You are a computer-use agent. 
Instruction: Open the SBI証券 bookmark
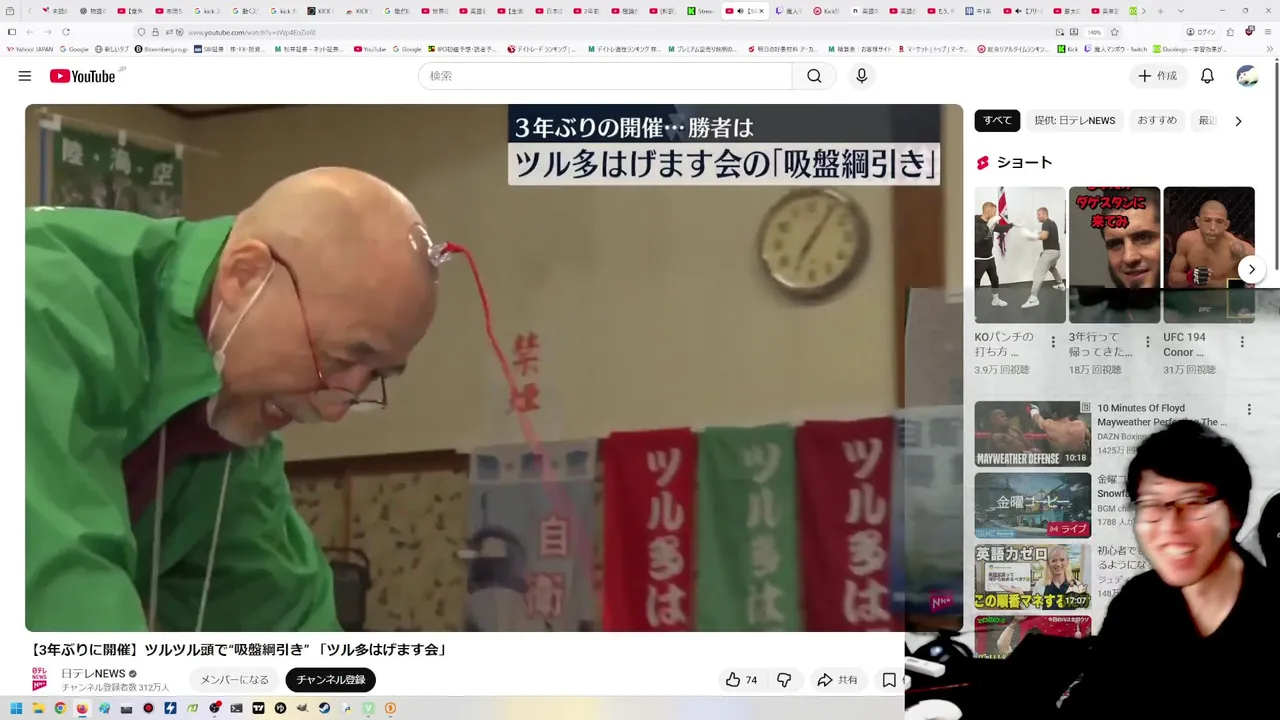[x=229, y=49]
